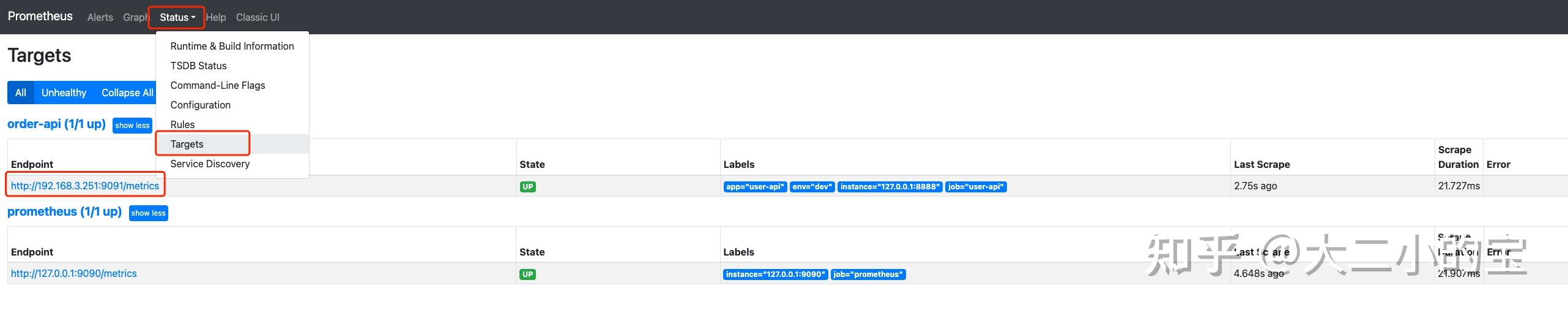Open the 127.0.0.1:9090 metrics endpoint
This screenshot has width=1568, height=318.
[x=74, y=273]
